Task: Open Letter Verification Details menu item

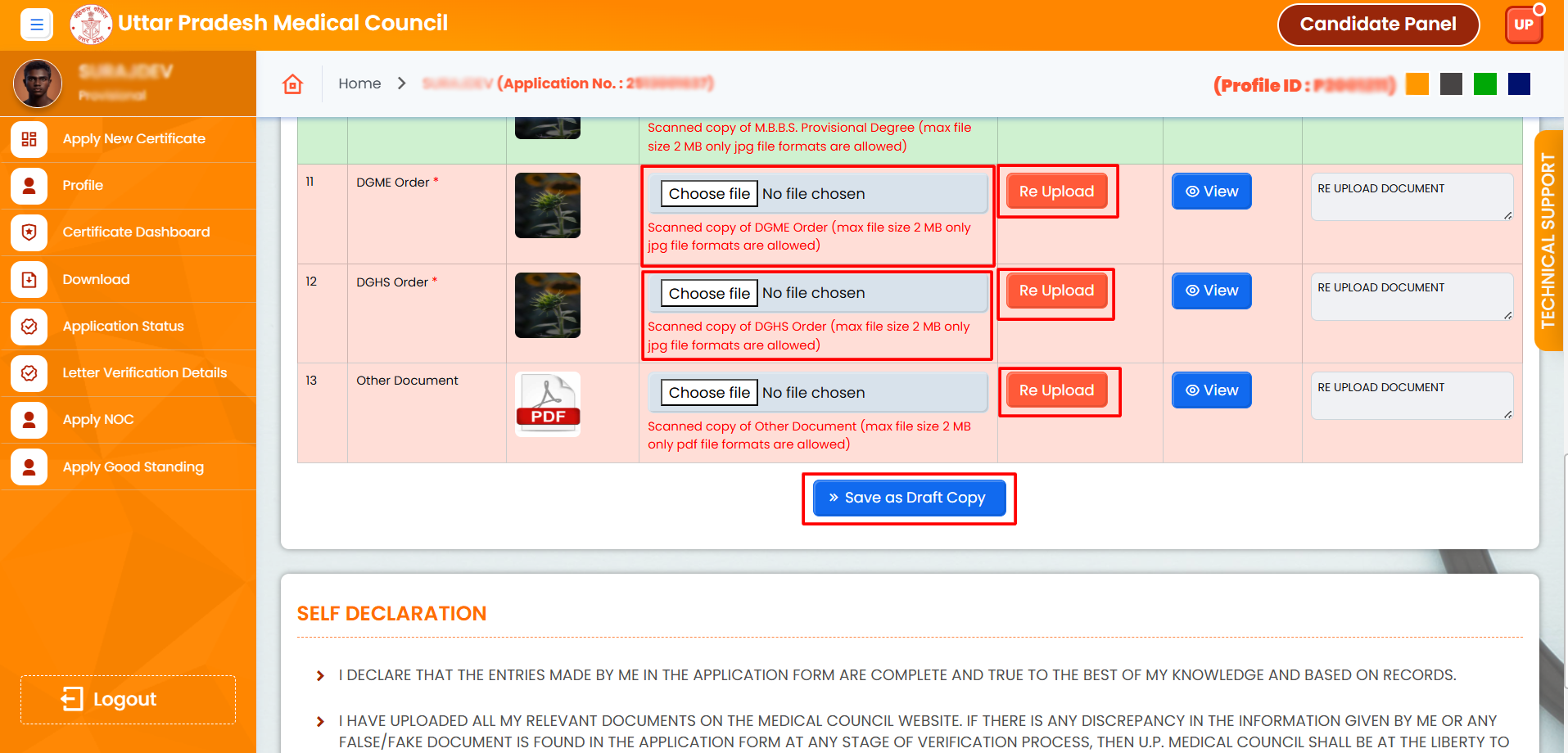Action: click(x=144, y=373)
